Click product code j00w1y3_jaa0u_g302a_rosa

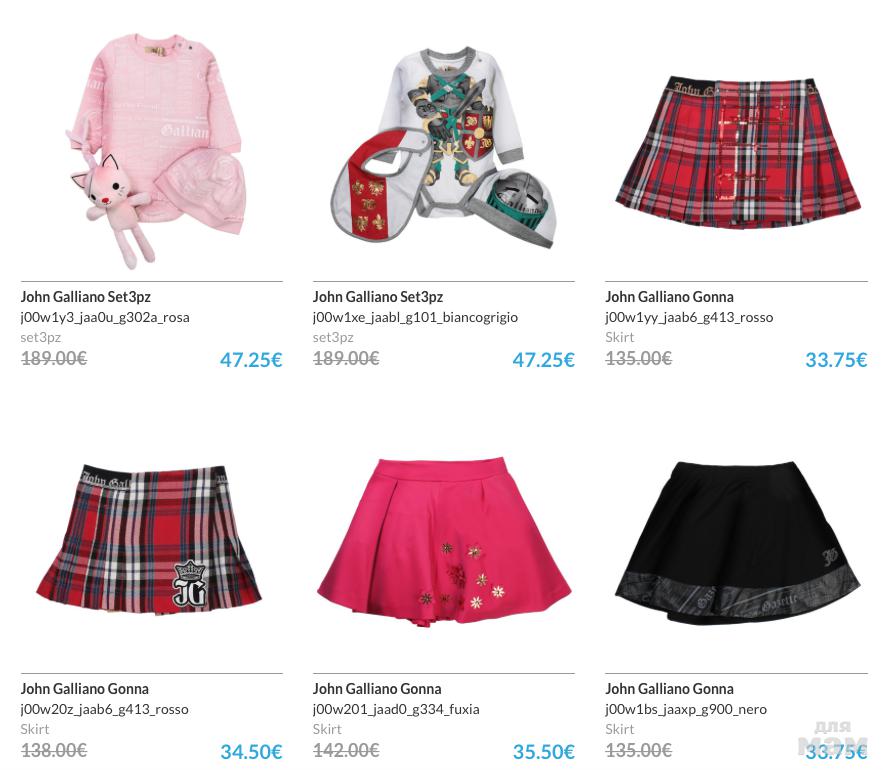point(105,317)
